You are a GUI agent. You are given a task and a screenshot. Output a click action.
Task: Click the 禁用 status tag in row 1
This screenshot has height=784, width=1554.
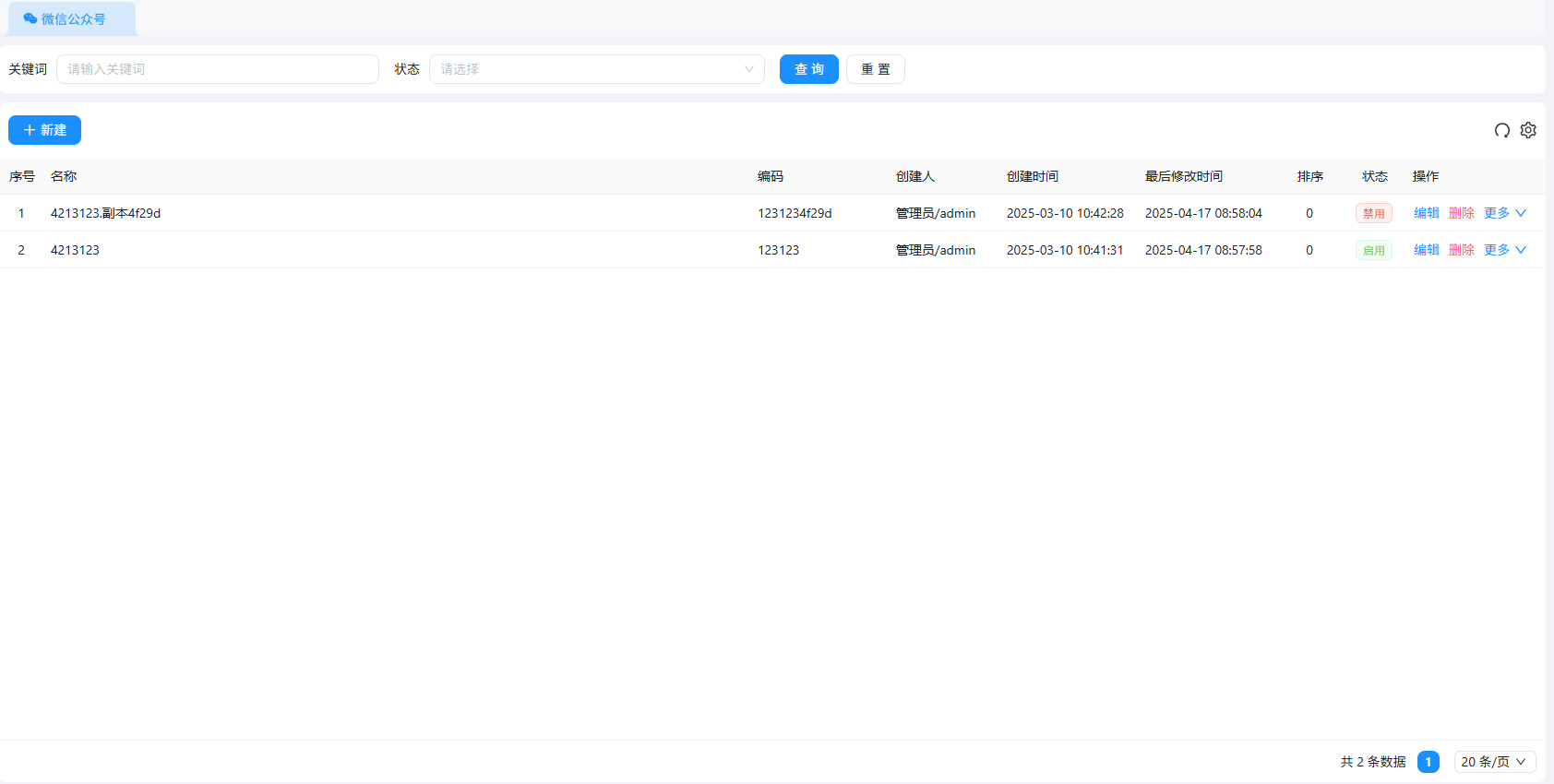[1373, 213]
